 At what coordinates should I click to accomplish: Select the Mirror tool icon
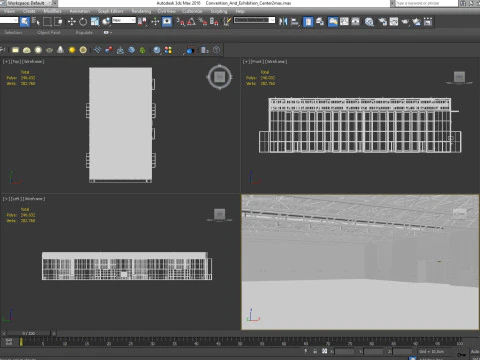coord(283,22)
